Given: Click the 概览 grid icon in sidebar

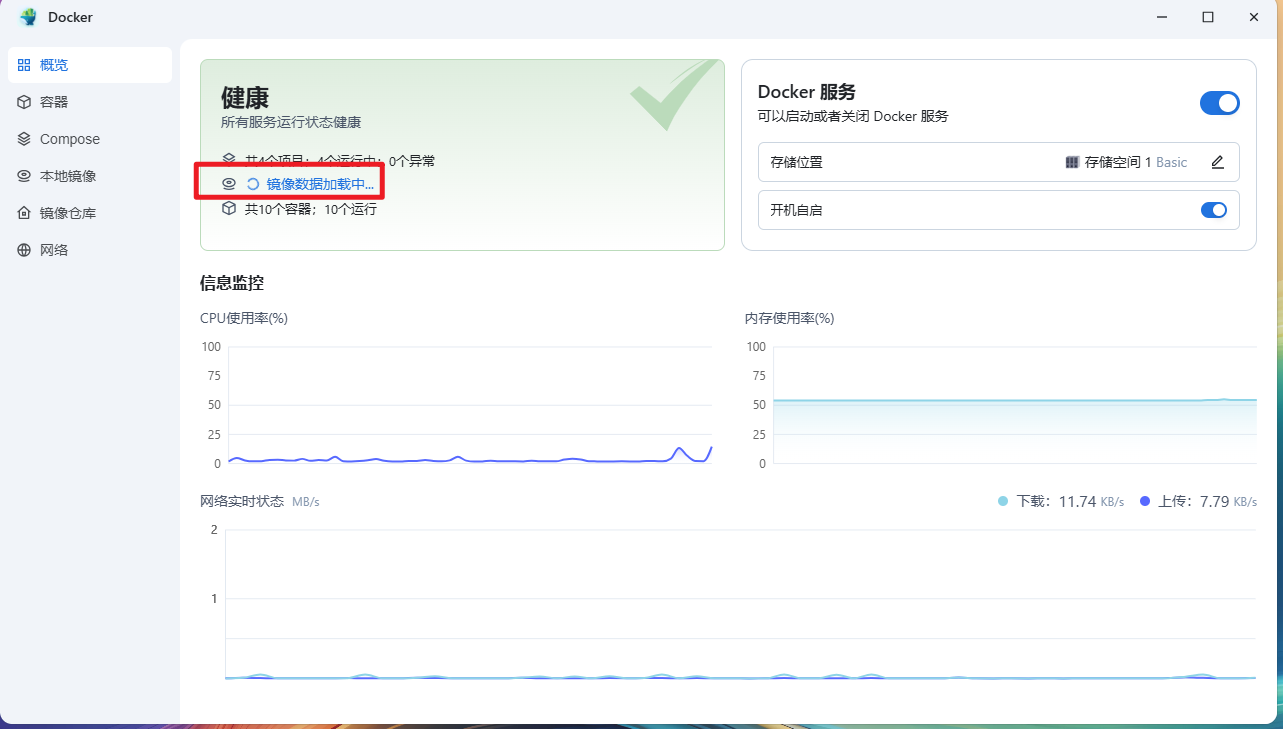Looking at the screenshot, I should 24,65.
